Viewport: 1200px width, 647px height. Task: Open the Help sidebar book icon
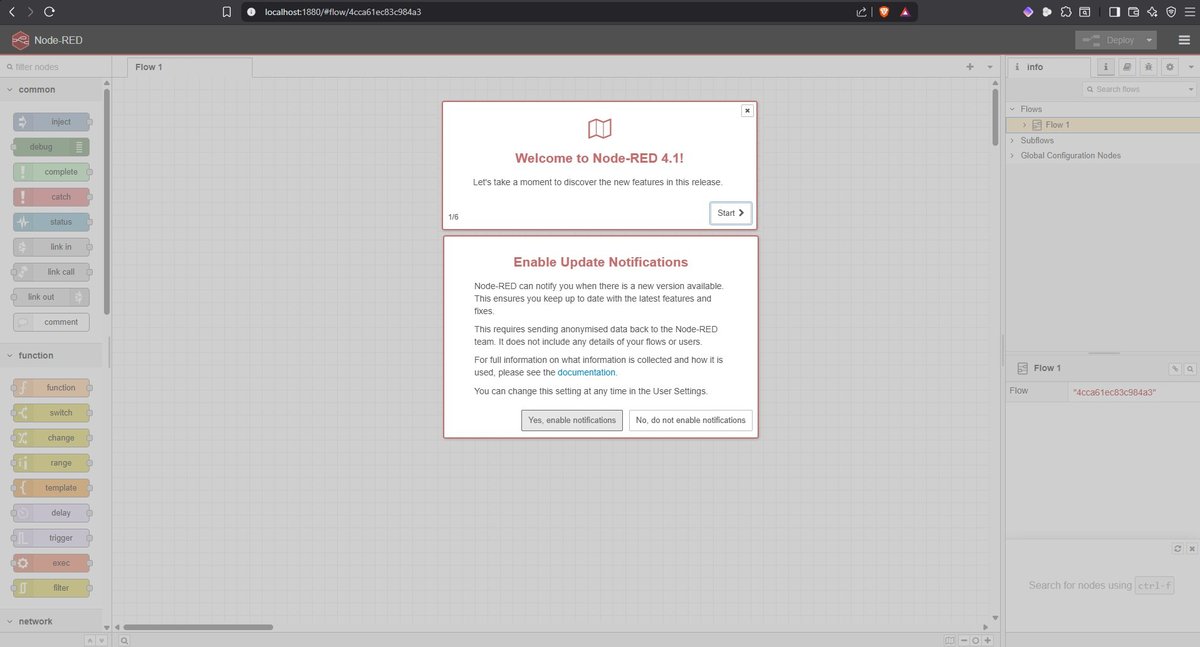coord(1127,67)
